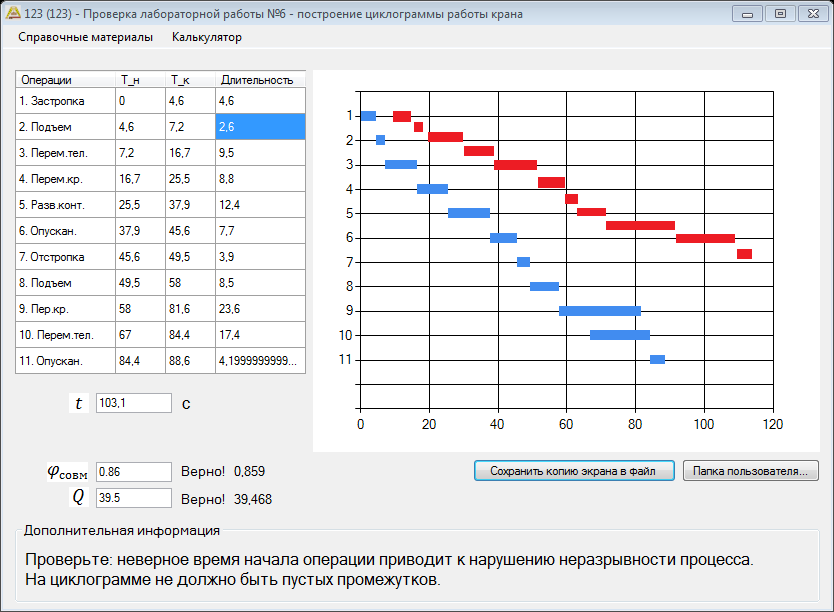Viewport: 834px width, 612px height.
Task: Select the 7. Отстропка operation cell
Action: [x=65, y=257]
